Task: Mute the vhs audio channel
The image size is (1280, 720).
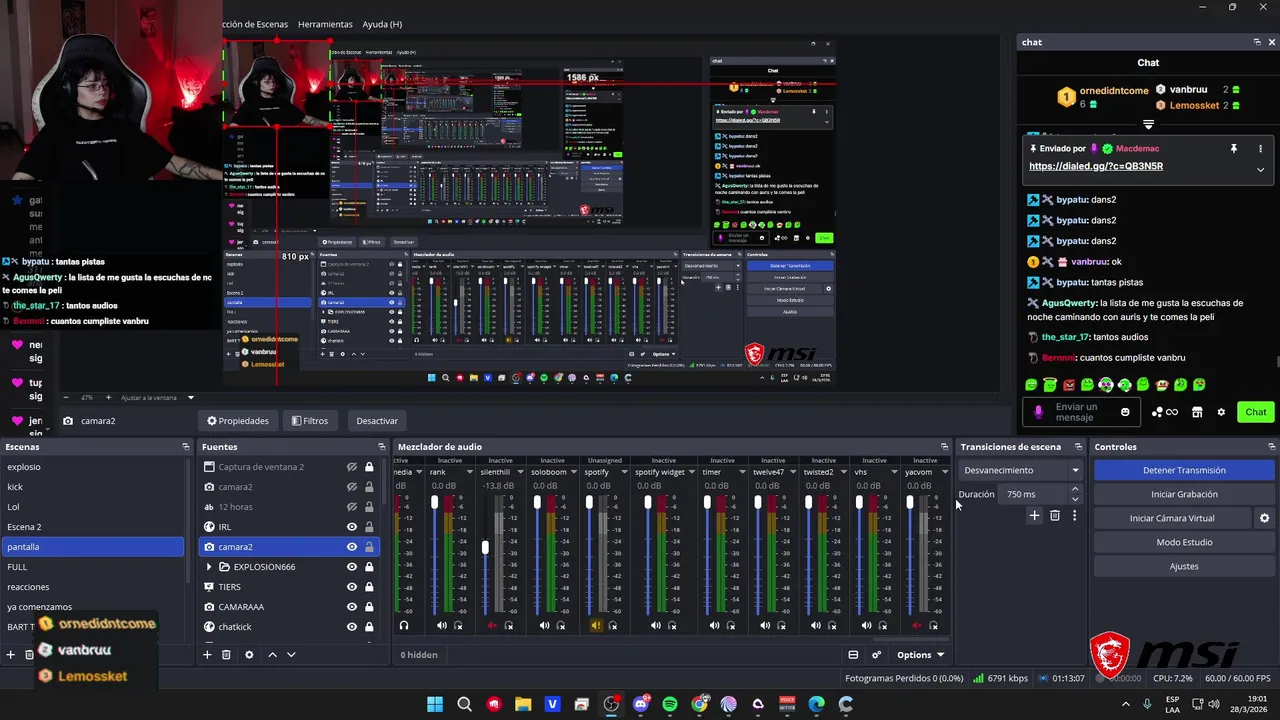Action: coord(866,626)
